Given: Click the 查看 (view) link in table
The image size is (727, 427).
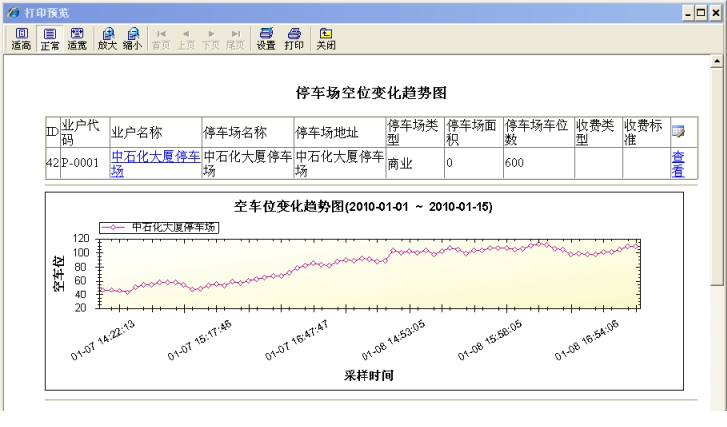Looking at the screenshot, I should click(x=678, y=163).
